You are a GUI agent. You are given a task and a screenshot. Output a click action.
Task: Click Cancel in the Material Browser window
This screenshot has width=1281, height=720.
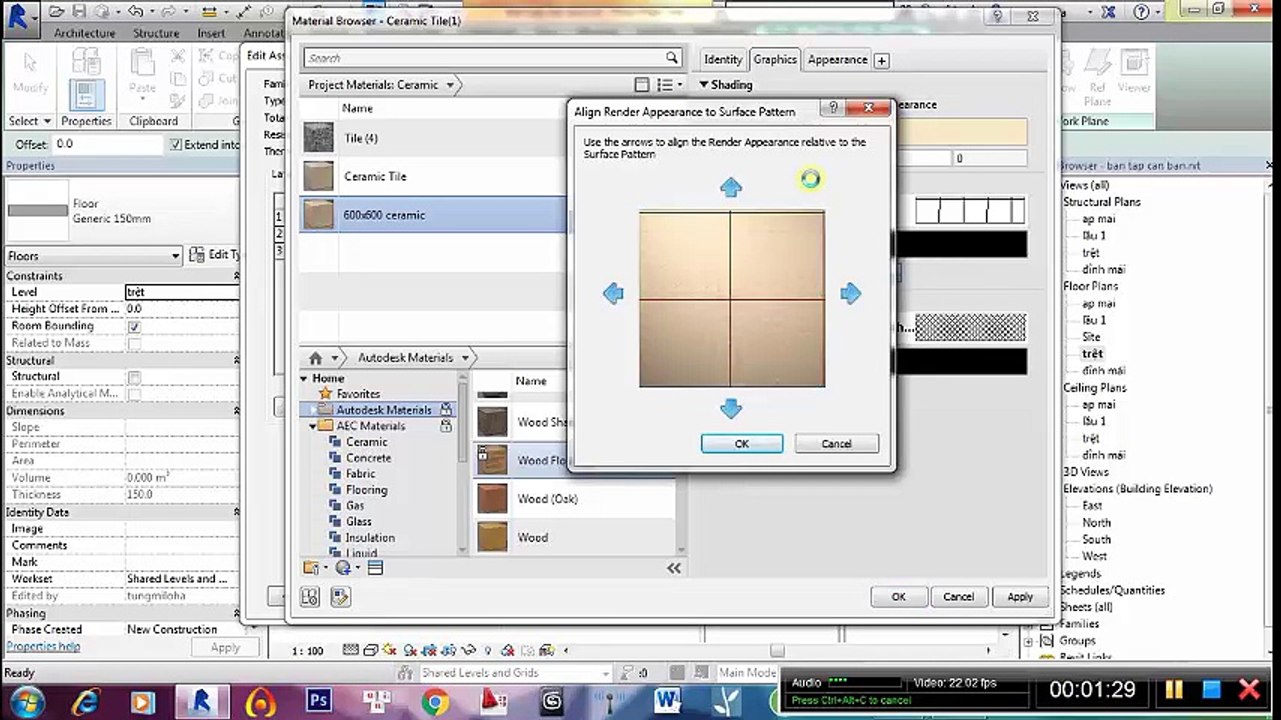pos(958,597)
